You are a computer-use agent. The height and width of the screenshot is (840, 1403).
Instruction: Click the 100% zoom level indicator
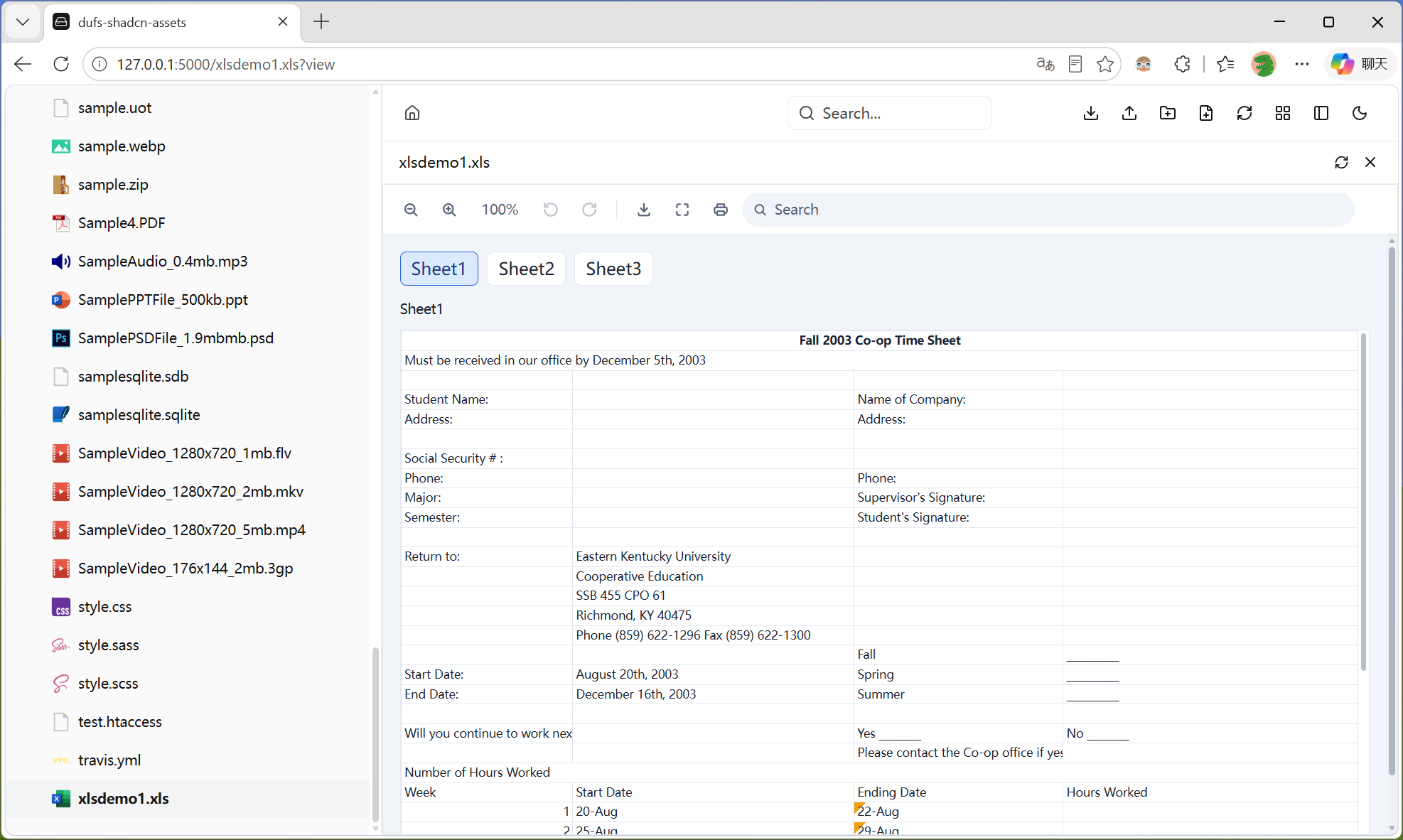coord(500,210)
